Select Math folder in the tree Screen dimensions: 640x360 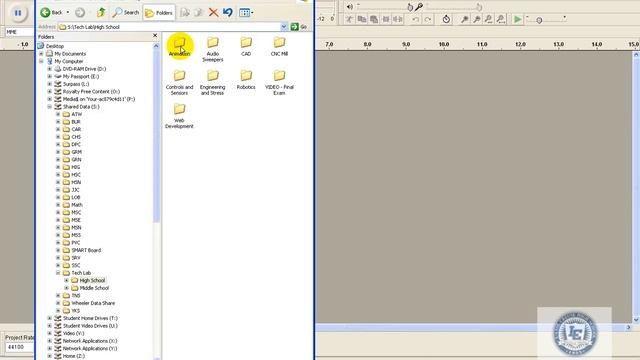pos(77,205)
